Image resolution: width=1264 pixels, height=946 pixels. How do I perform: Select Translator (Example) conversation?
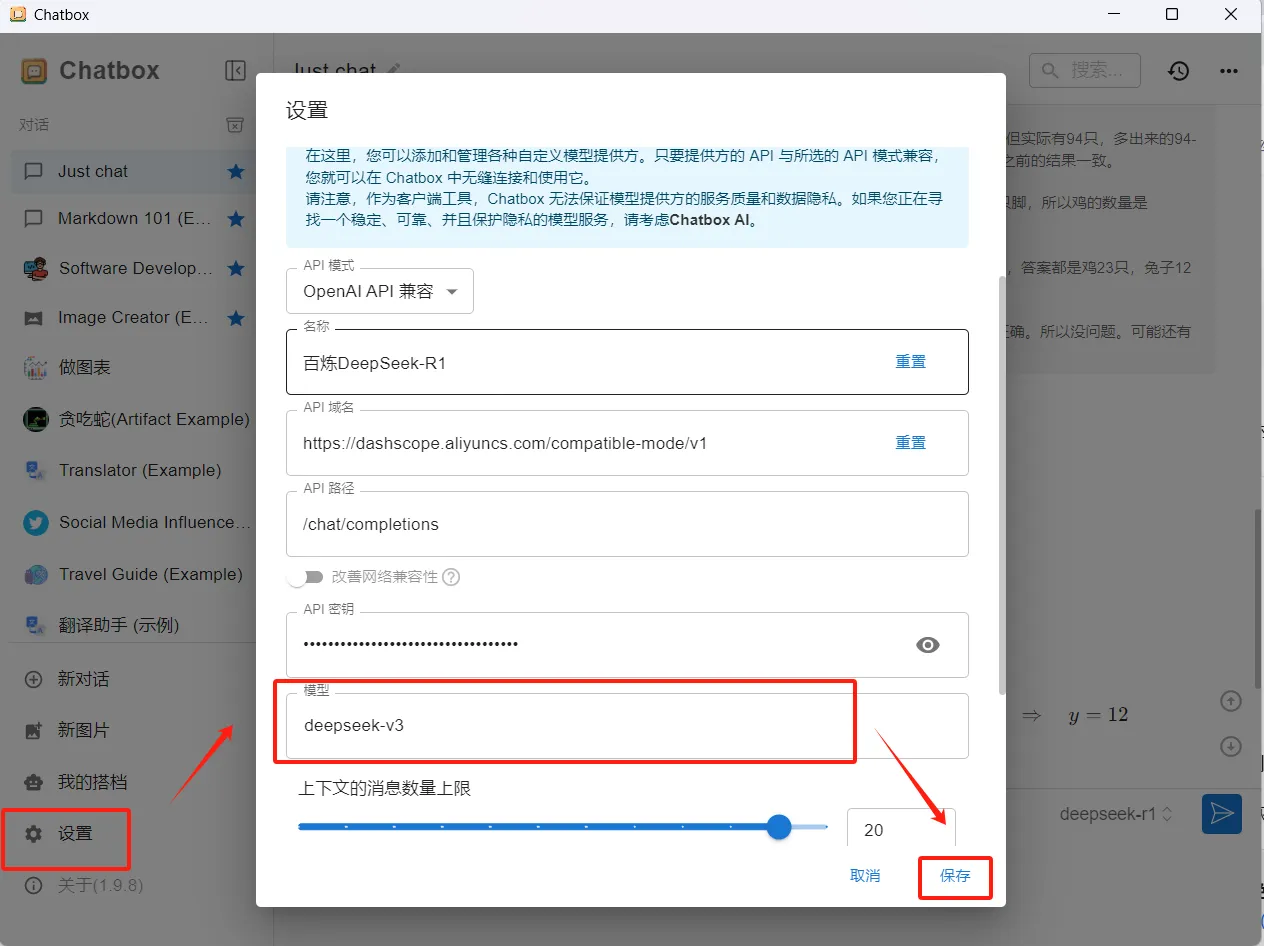[x=134, y=470]
